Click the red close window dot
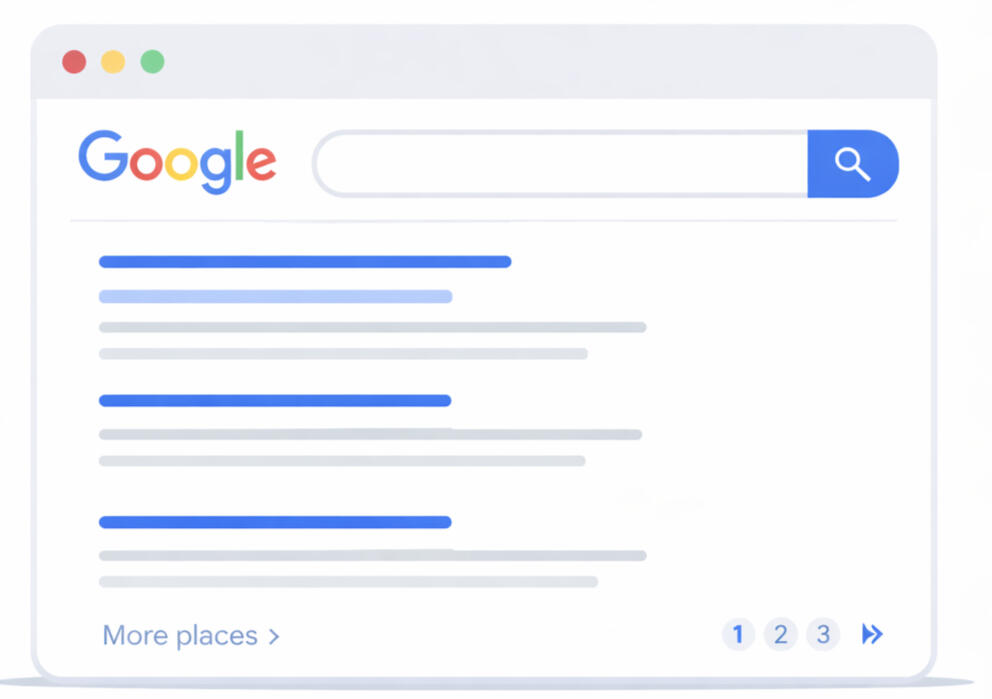 (74, 62)
